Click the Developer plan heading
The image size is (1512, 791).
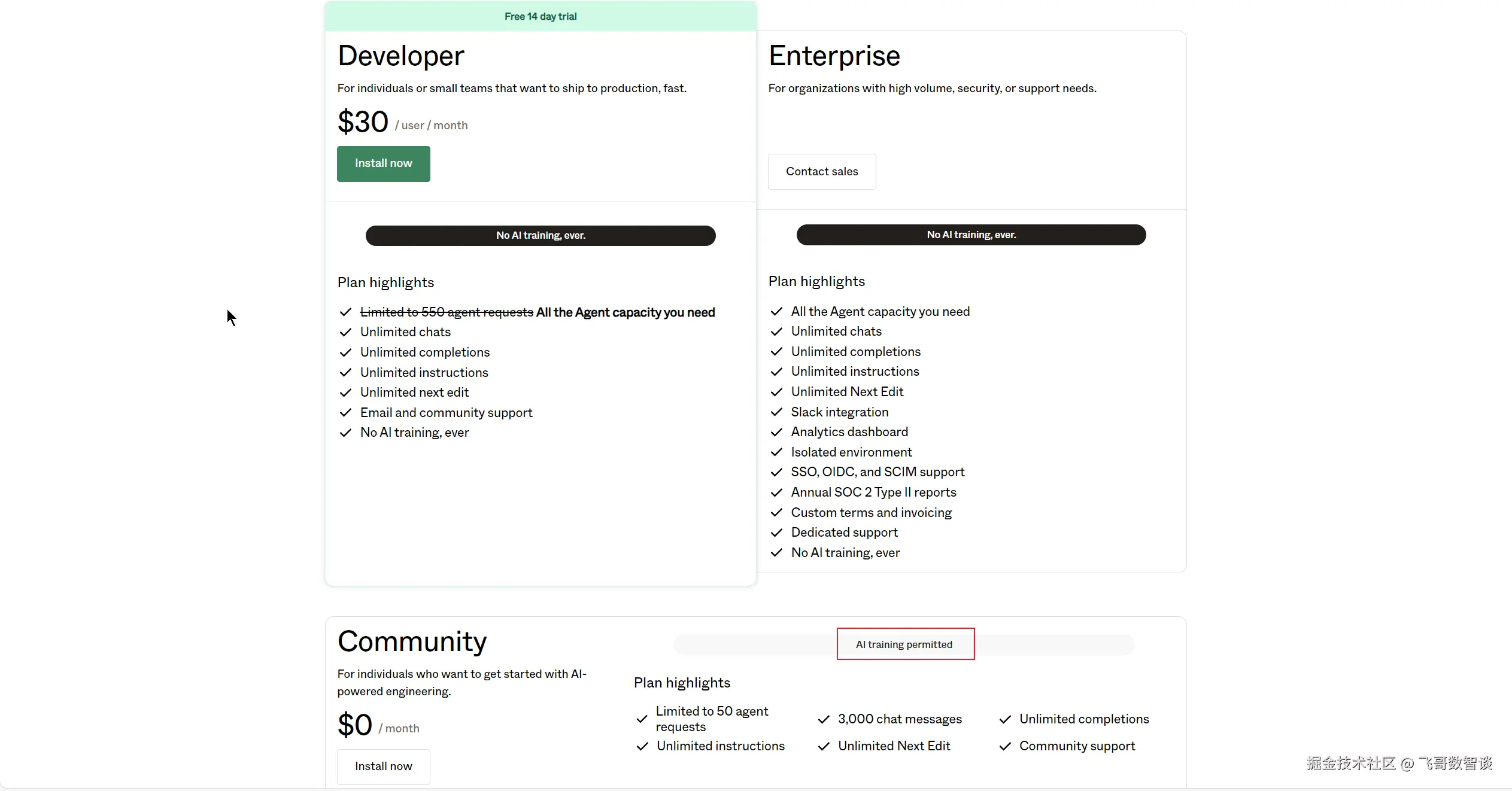click(x=400, y=56)
